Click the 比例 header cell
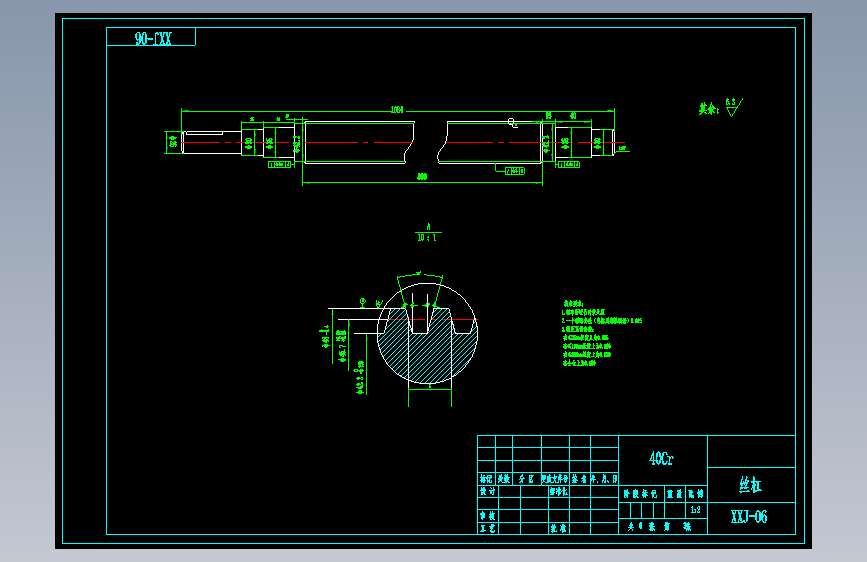Viewport: 867px width, 562px height. click(x=696, y=493)
